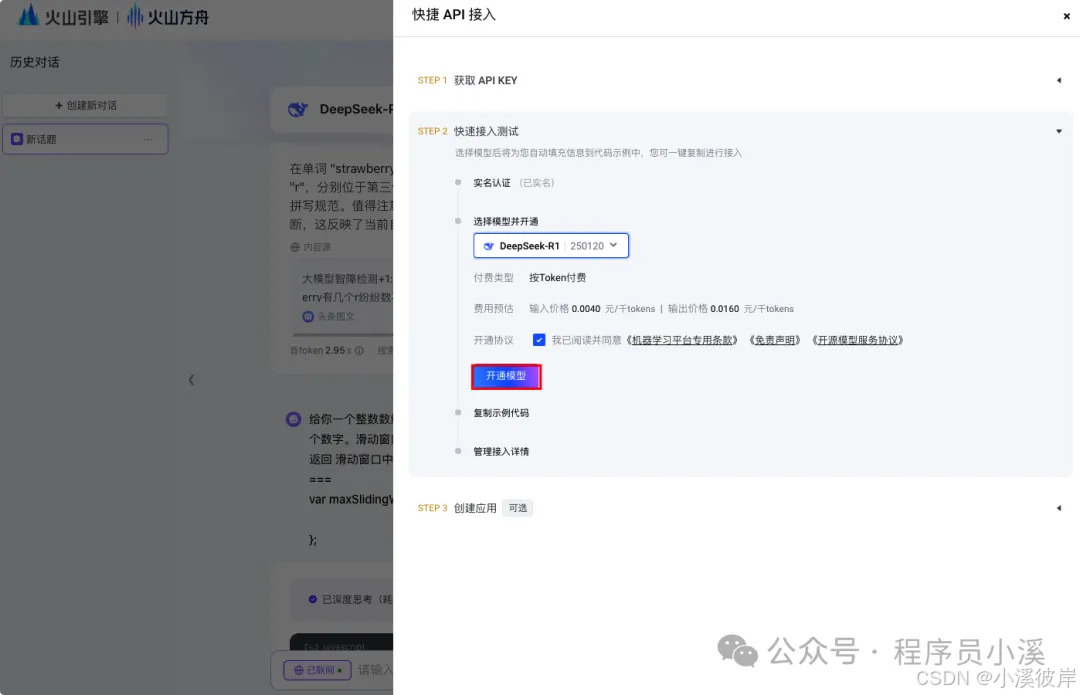Image resolution: width=1080 pixels, height=695 pixels.
Task: Click the info icon next to 首token 2.95 s
Action: [359, 351]
